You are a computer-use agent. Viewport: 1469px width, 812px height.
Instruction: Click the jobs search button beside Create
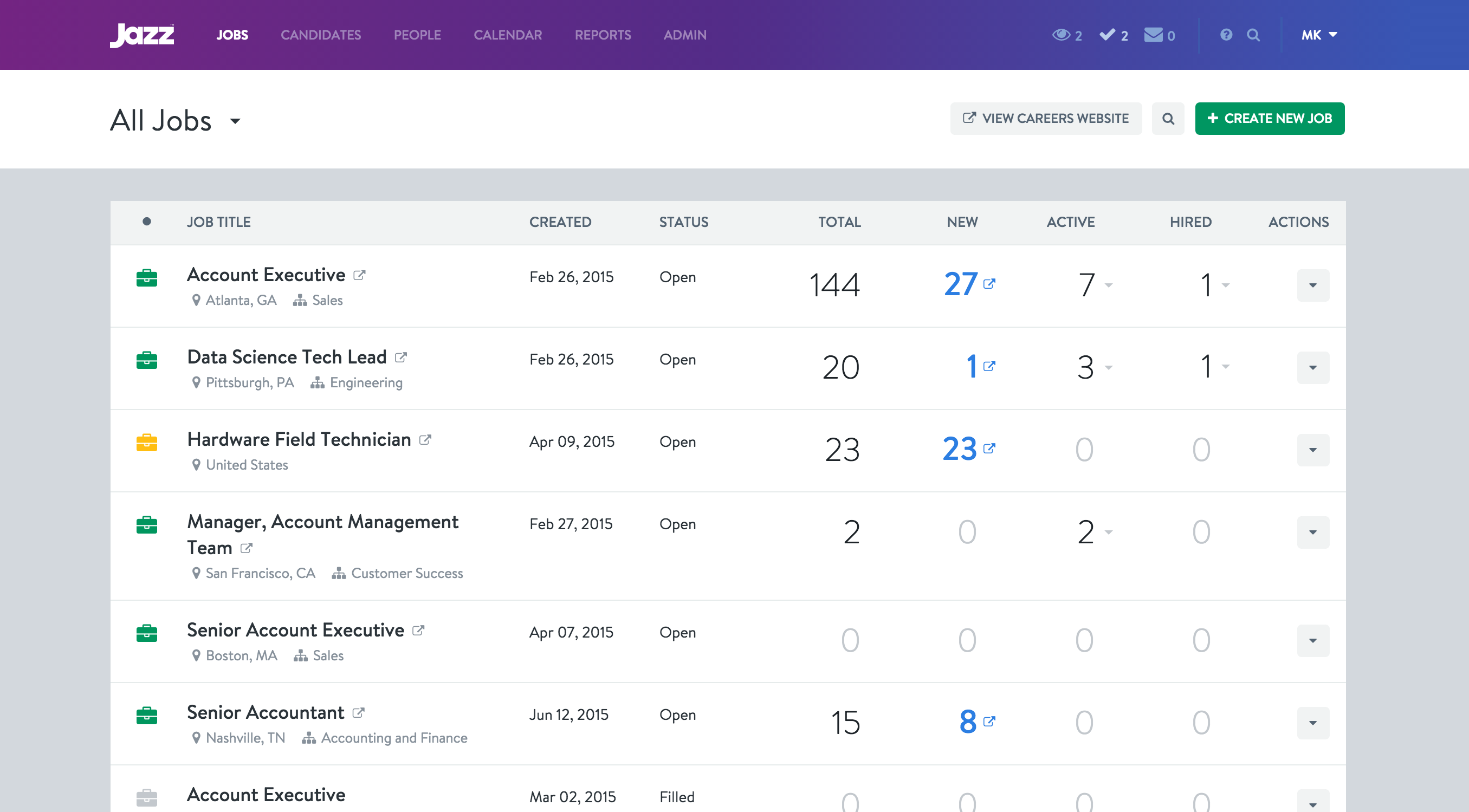tap(1167, 119)
